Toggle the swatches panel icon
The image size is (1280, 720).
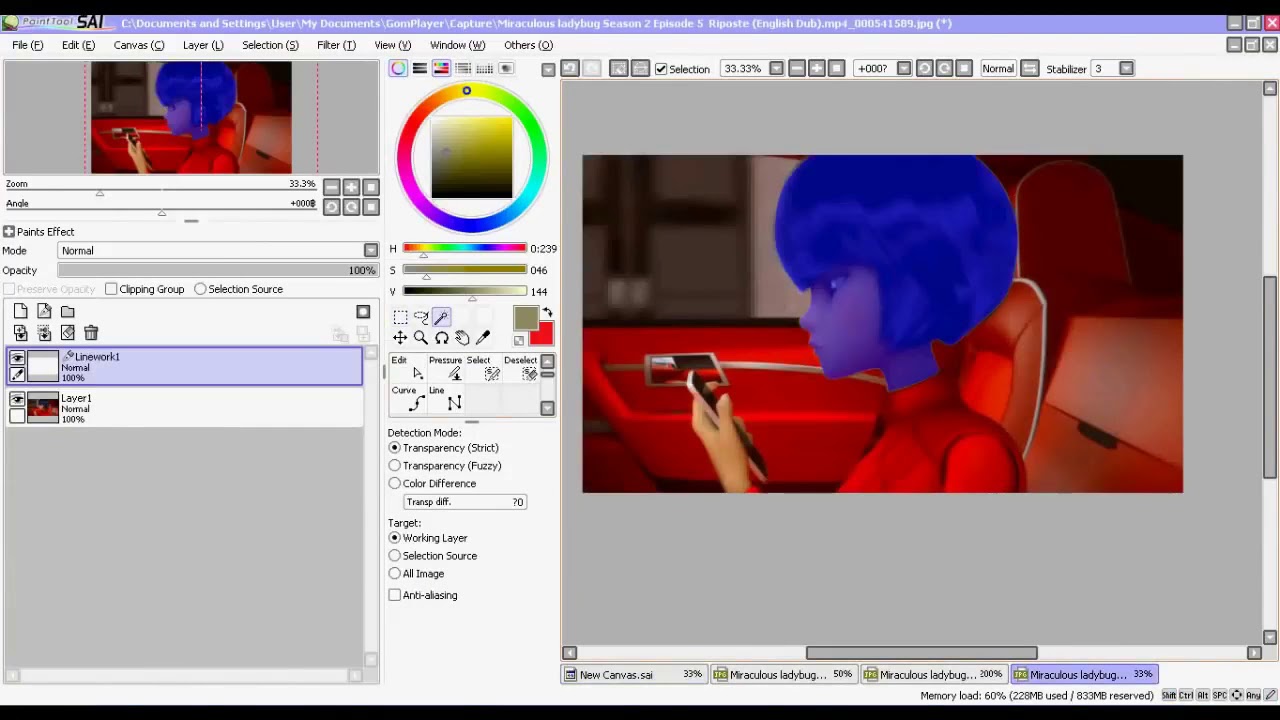tap(485, 68)
